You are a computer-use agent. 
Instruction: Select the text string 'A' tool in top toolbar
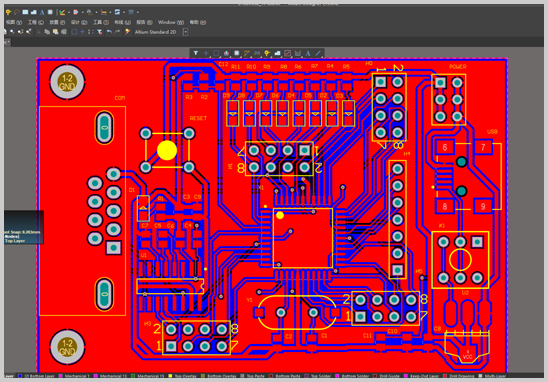pos(42,12)
